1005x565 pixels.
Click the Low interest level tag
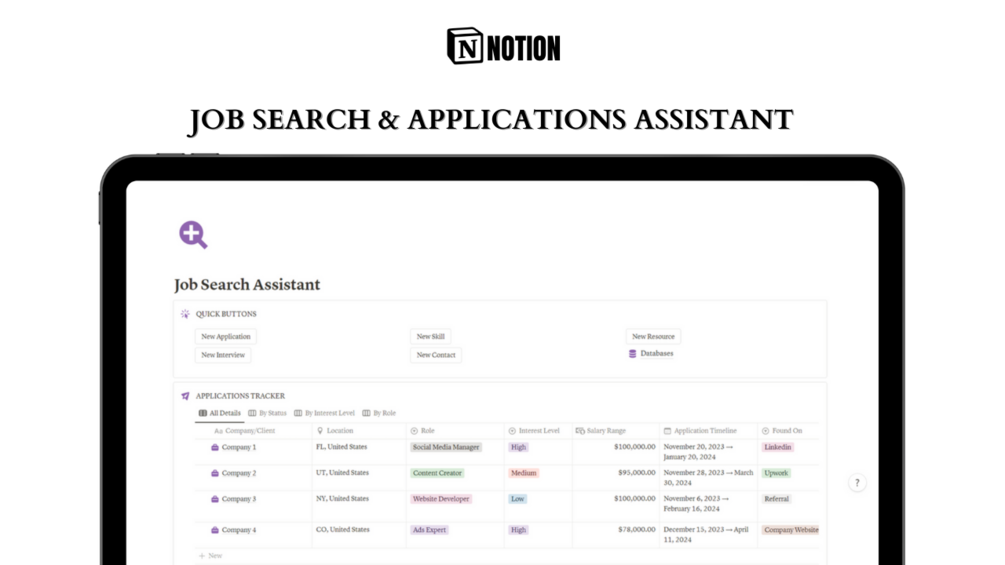518,498
